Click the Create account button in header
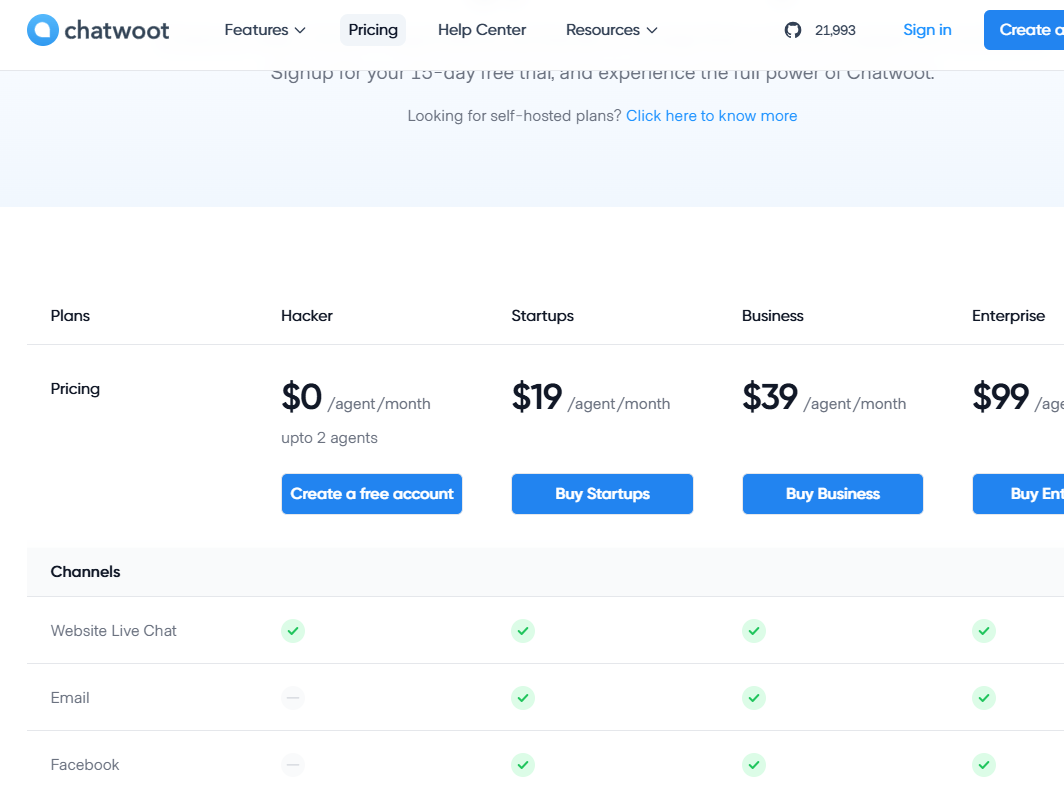The image size is (1064, 797). [1025, 30]
